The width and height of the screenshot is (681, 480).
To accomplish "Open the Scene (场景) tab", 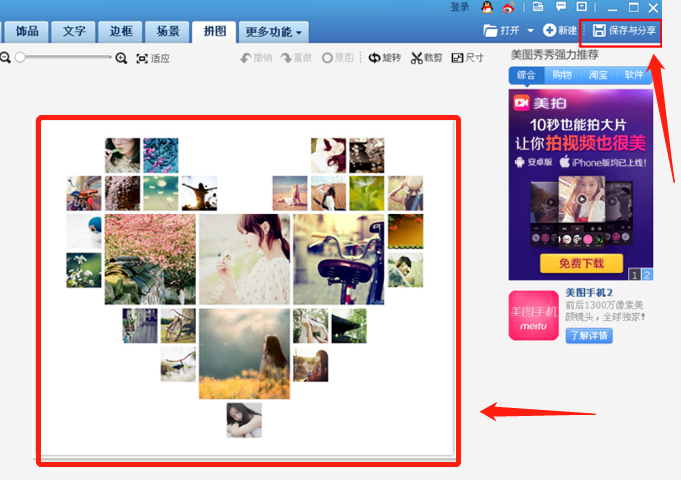I will pyautogui.click(x=168, y=32).
